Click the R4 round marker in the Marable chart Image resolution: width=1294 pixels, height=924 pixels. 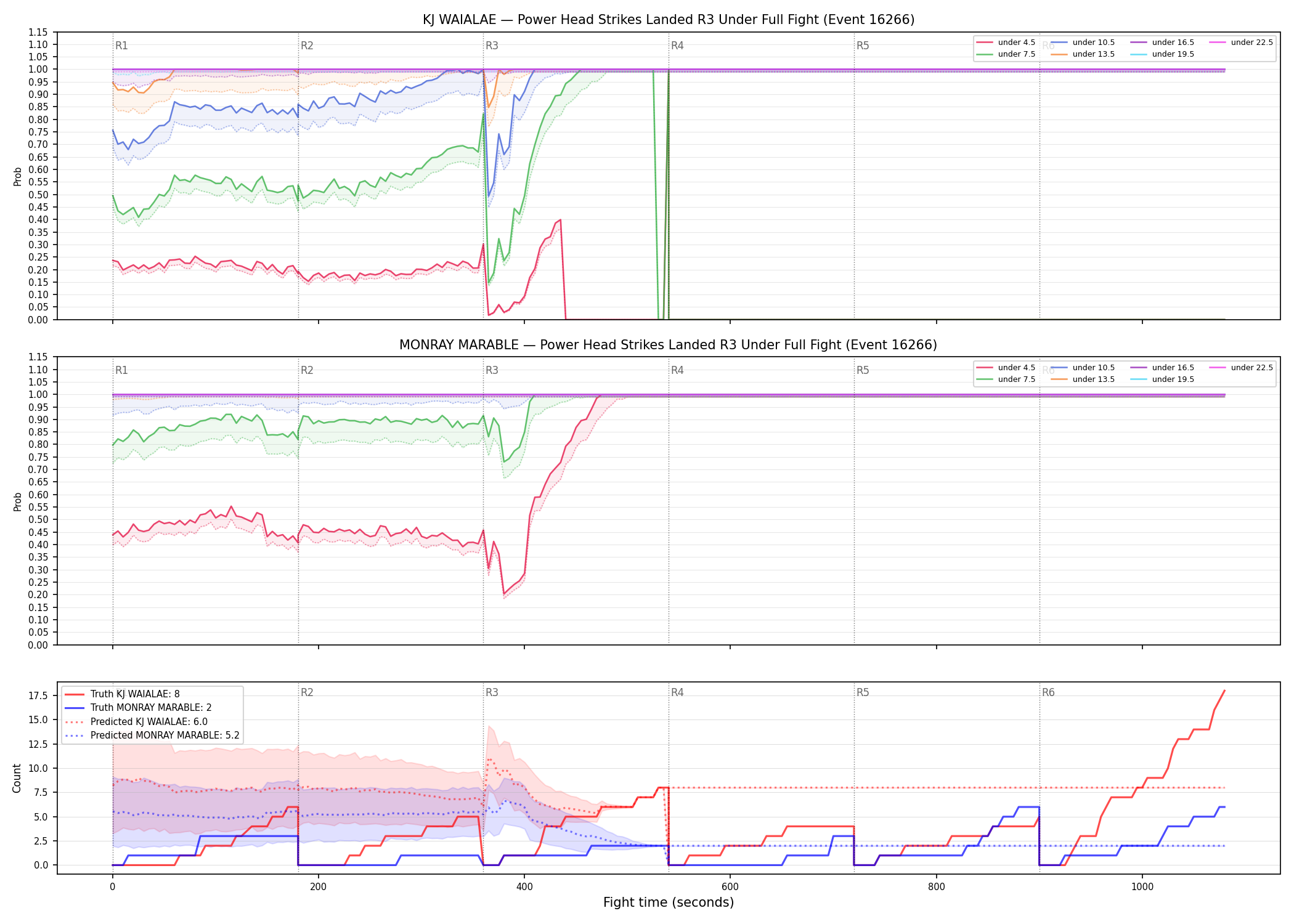tap(677, 370)
